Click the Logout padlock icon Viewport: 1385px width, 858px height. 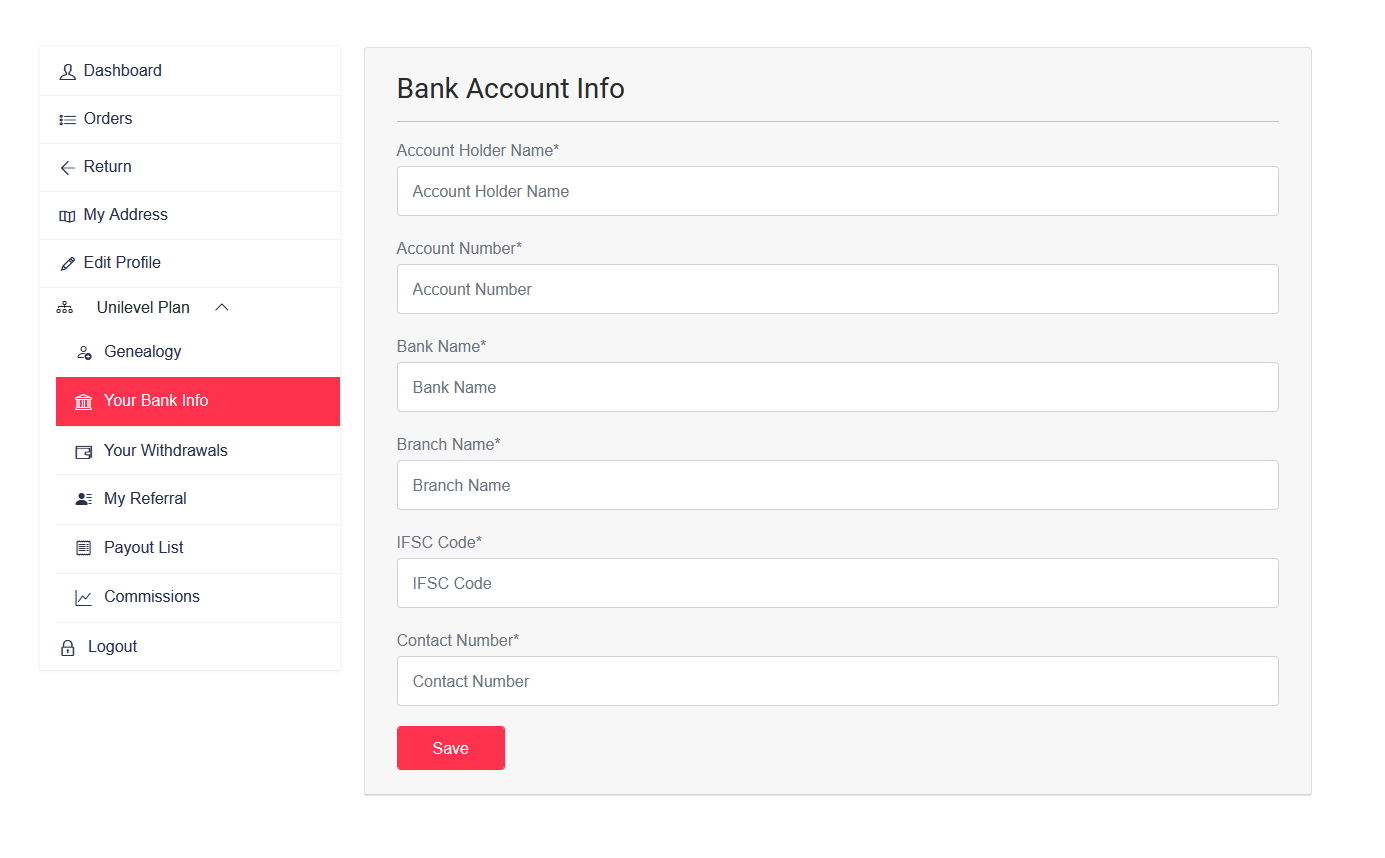coord(68,646)
